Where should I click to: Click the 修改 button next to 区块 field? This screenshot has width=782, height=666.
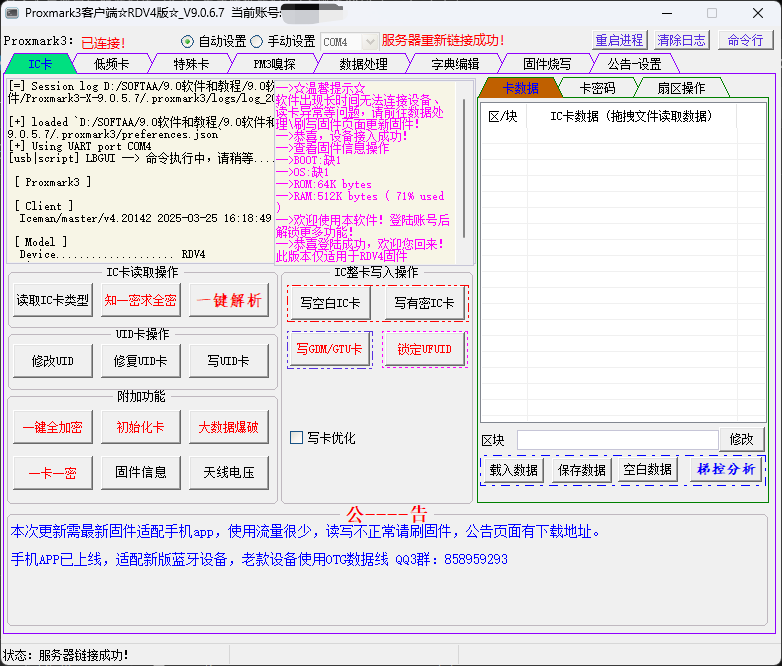click(x=741, y=439)
